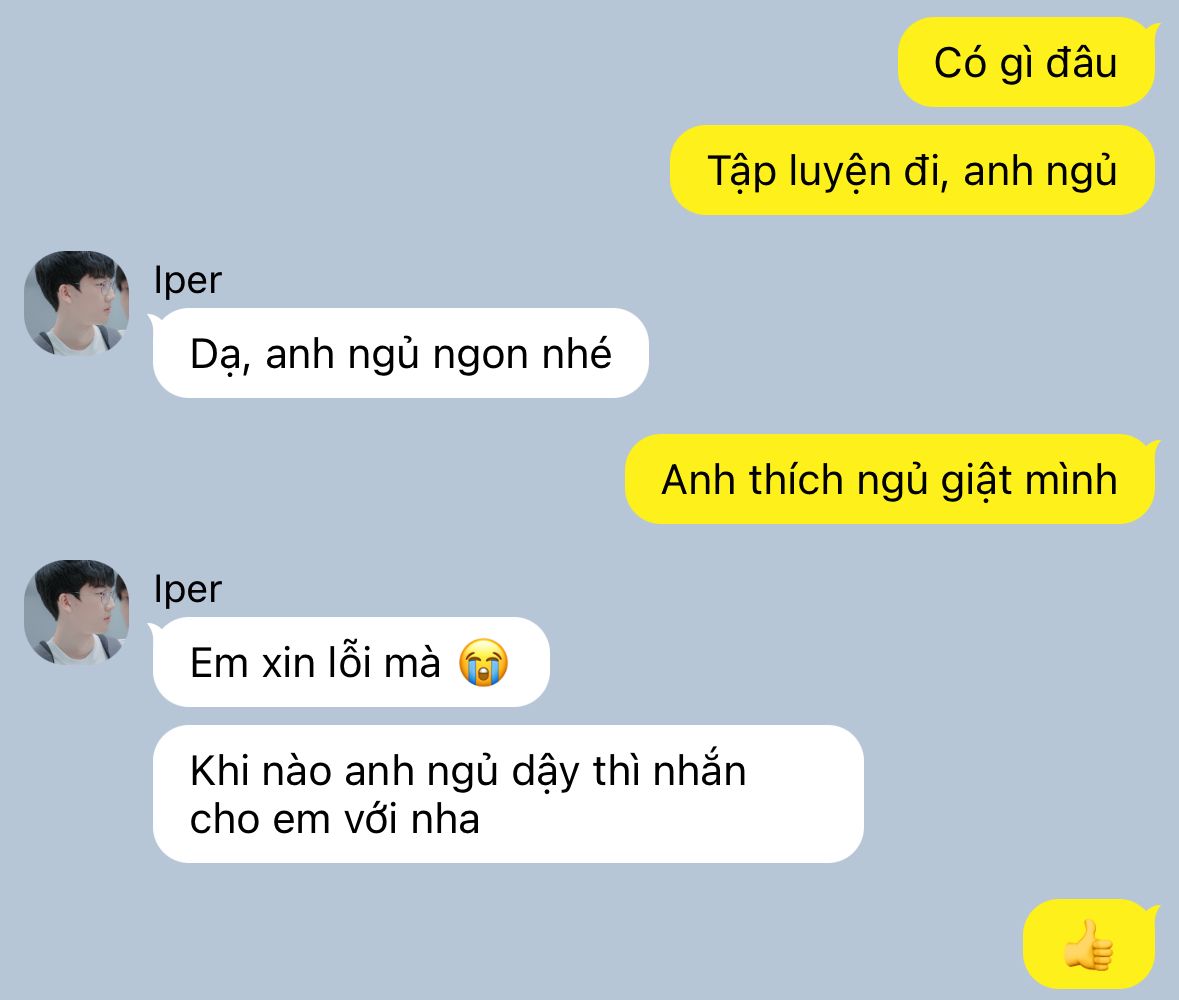Select the "Dạ, anh ngủ ngon nhé" reply bubble
1179x1000 pixels.
coord(401,353)
